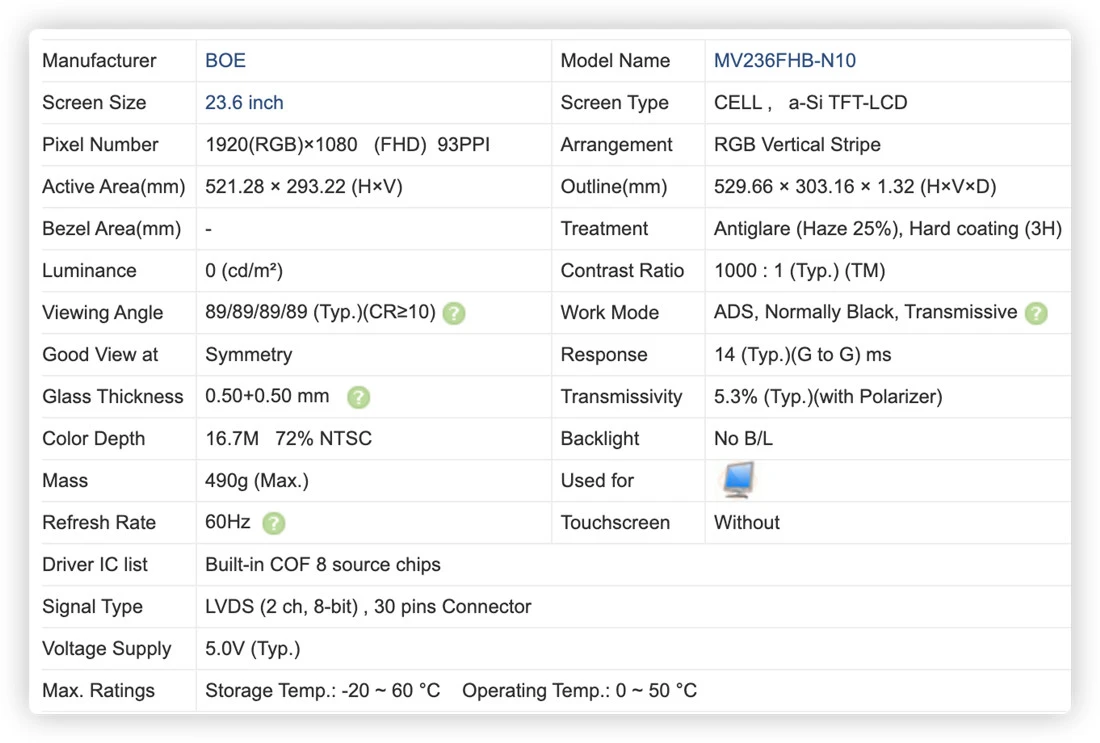Click the 'Driver IC list' row label

95,565
